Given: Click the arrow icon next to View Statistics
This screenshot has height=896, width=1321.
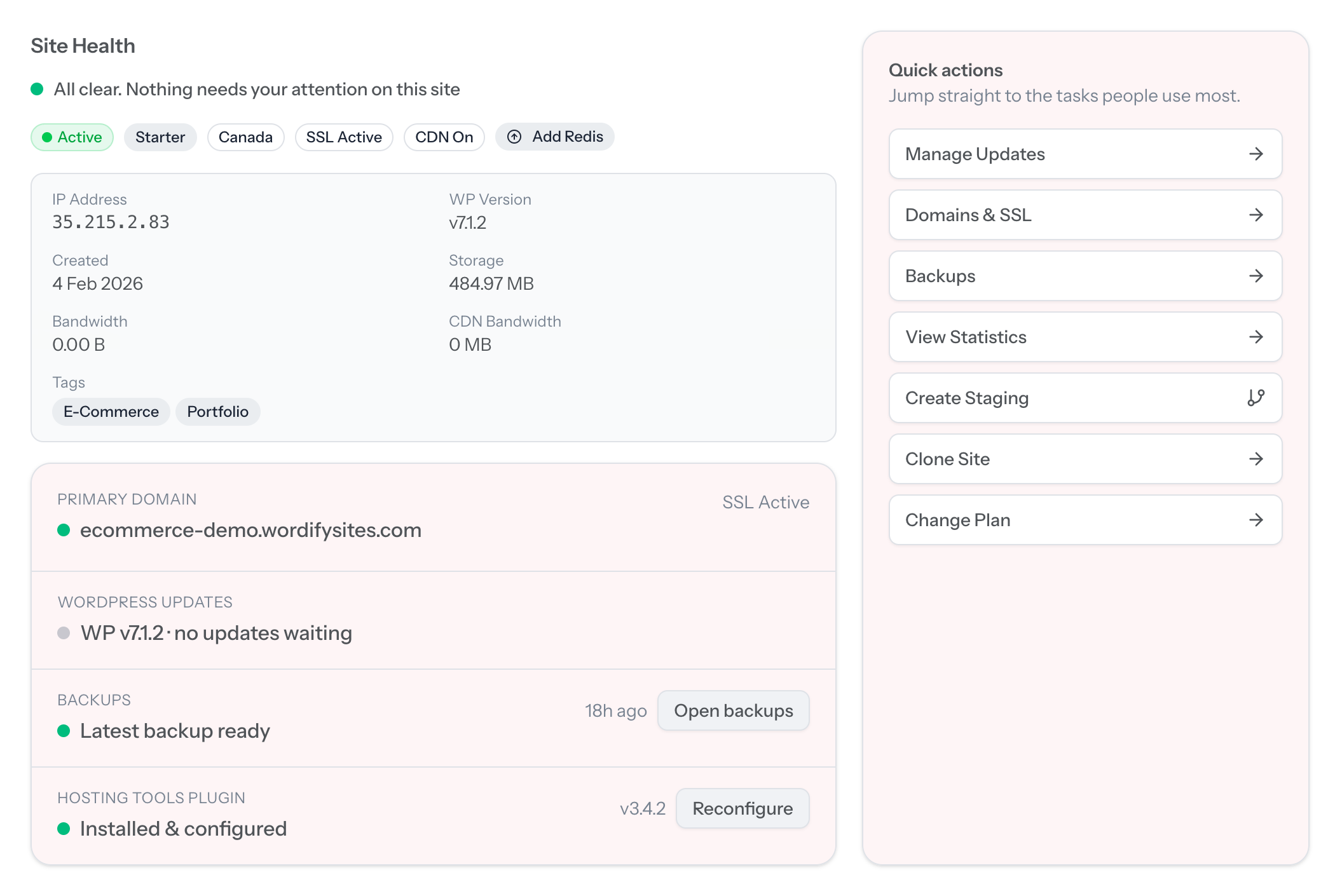Looking at the screenshot, I should (x=1256, y=337).
